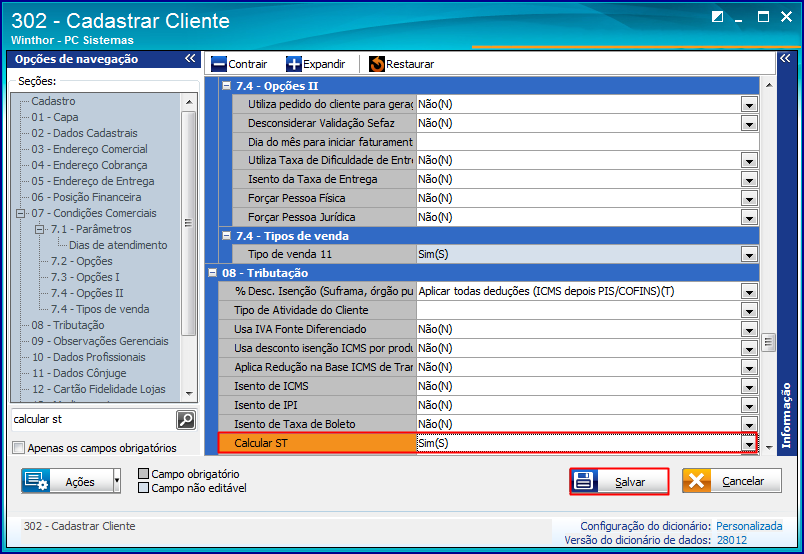Collapse the 7.1 - Parâmetros tree node
Viewport: 804px width, 554px height.
40,229
